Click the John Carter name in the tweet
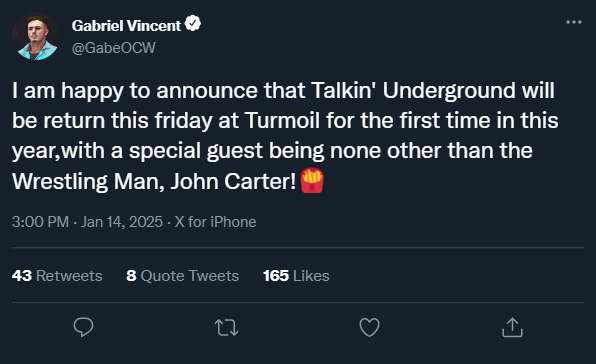 pyautogui.click(x=233, y=181)
